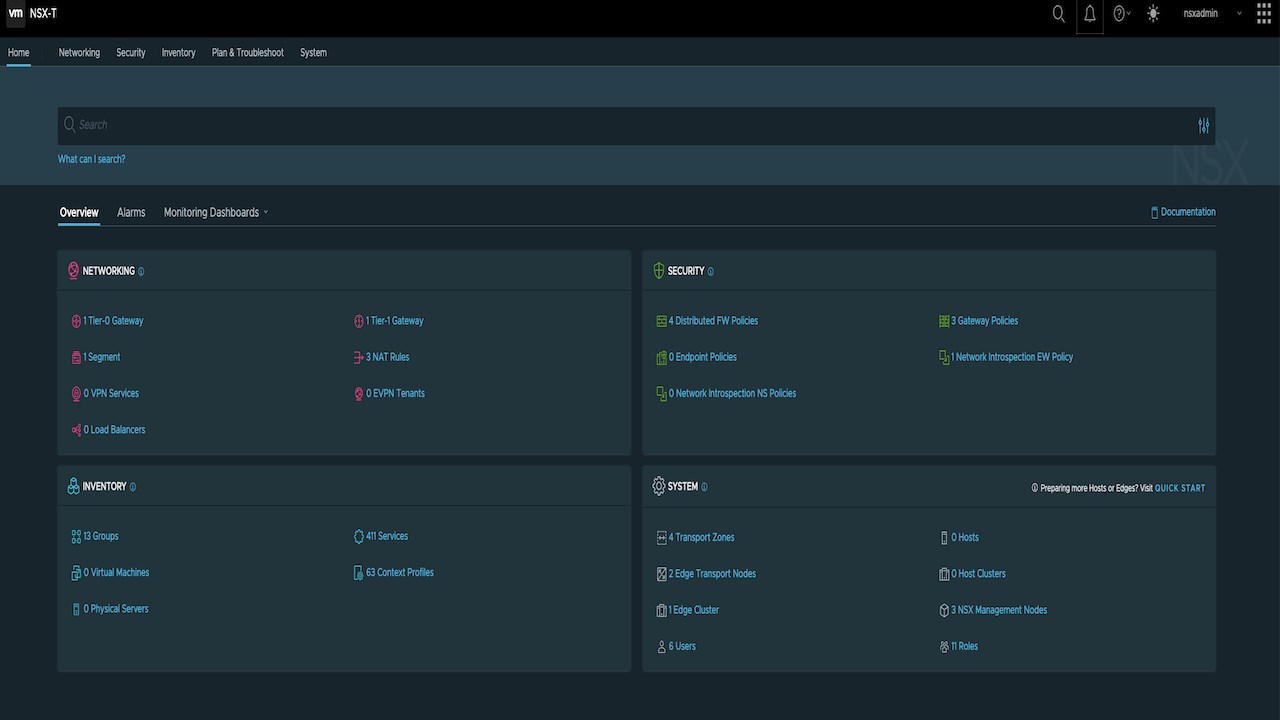This screenshot has height=720, width=1280.
Task: Open the 'What can I search?' link
Action: [x=92, y=159]
